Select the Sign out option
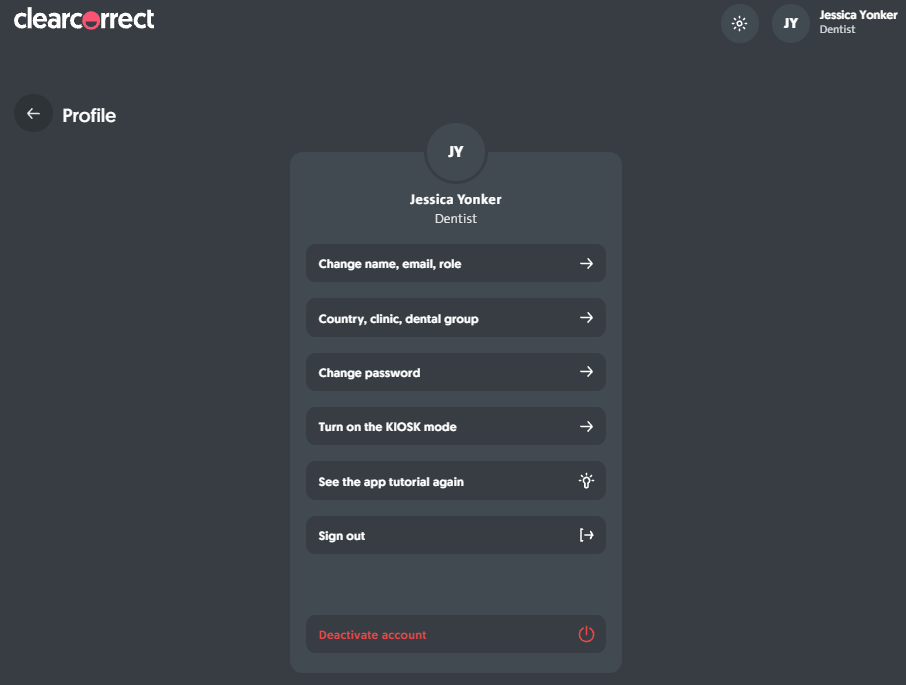 point(342,536)
